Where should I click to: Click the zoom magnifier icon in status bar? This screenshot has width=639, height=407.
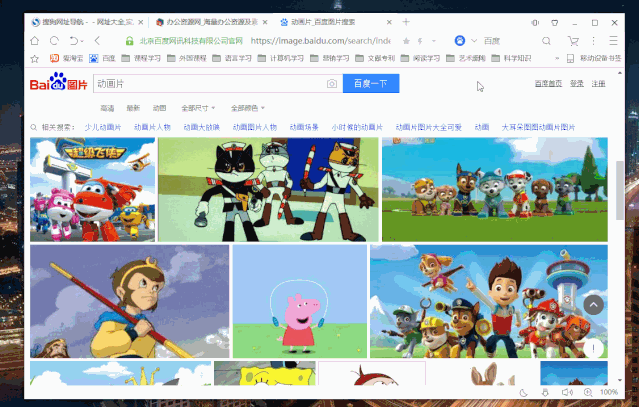coord(588,392)
